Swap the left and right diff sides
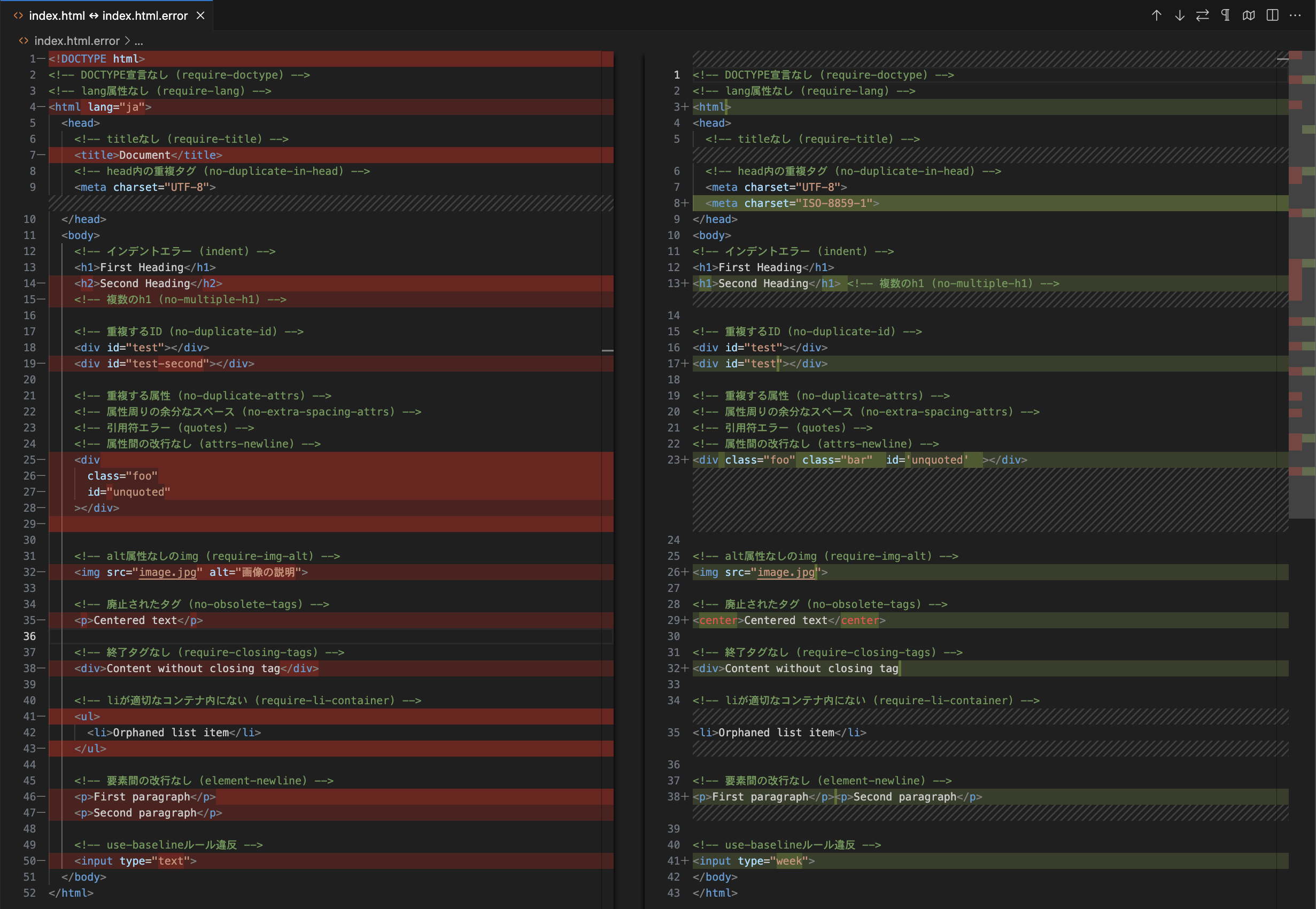Image resolution: width=1316 pixels, height=909 pixels. [1202, 16]
